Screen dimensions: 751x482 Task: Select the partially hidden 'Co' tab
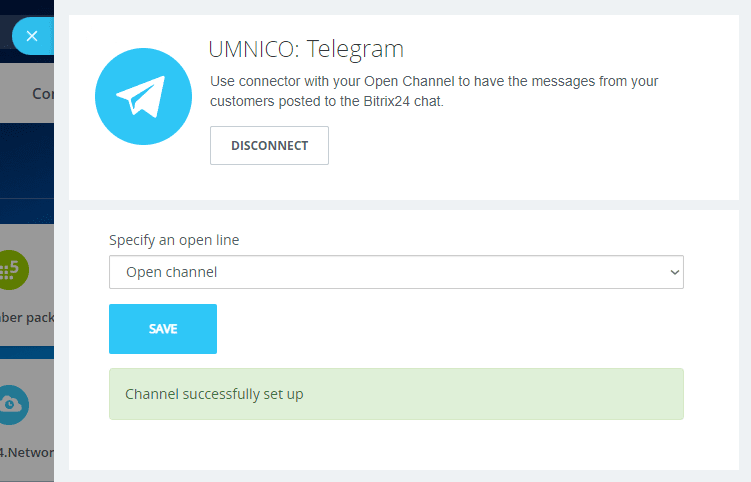point(42,93)
